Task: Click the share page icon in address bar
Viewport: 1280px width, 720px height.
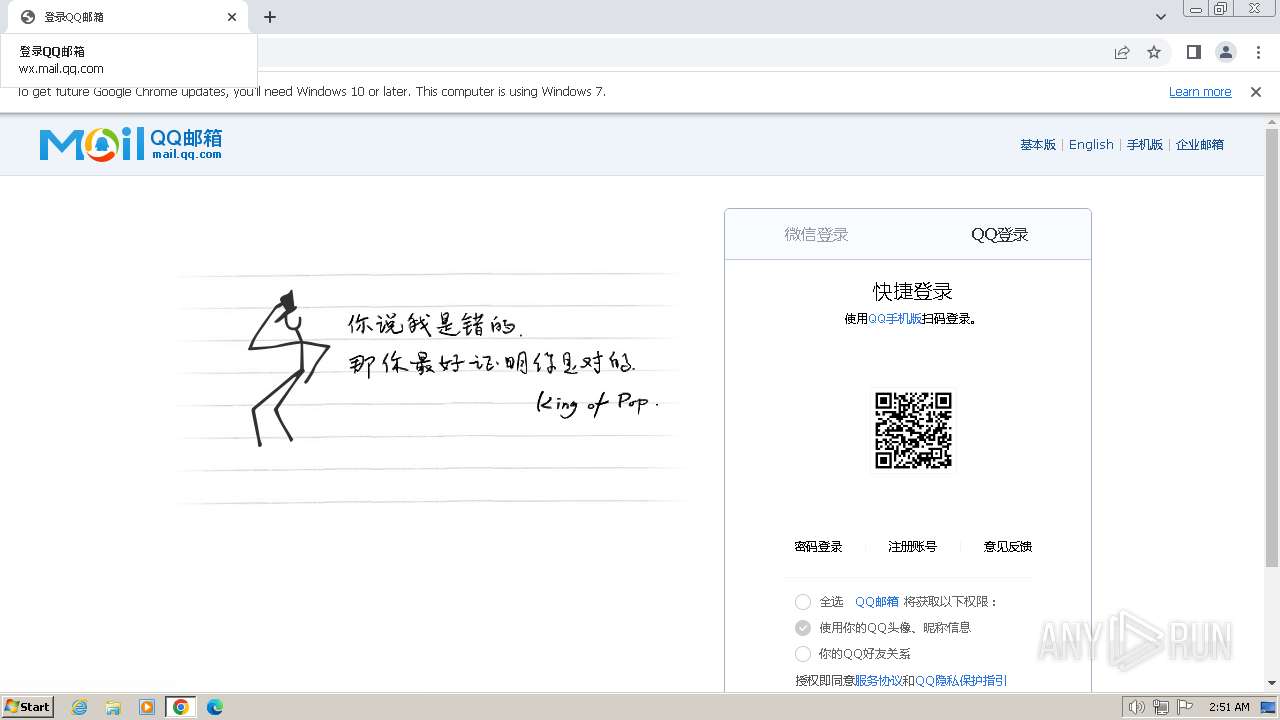Action: click(1122, 52)
